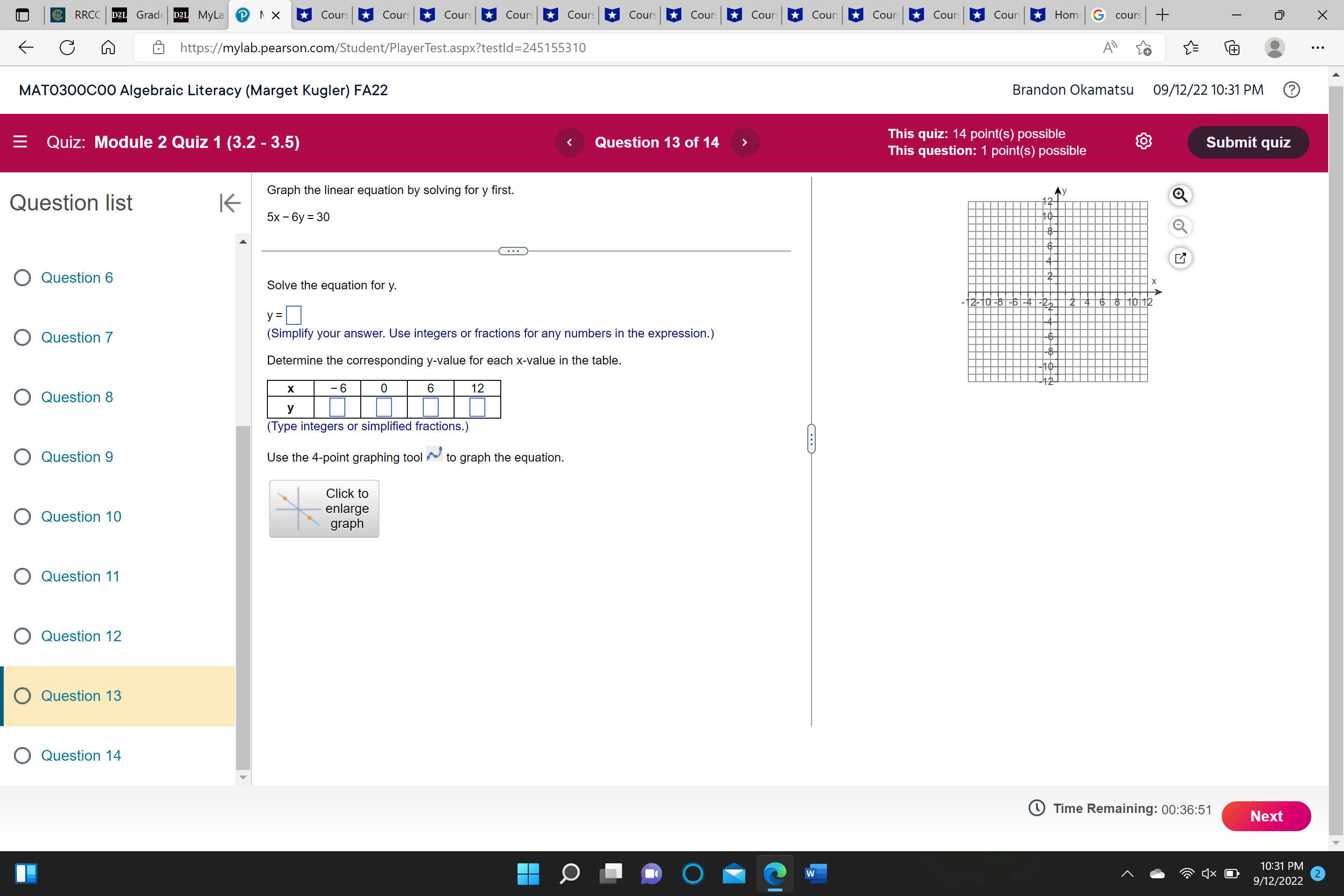The image size is (1344, 896).
Task: Click the help question mark icon
Action: (1291, 90)
